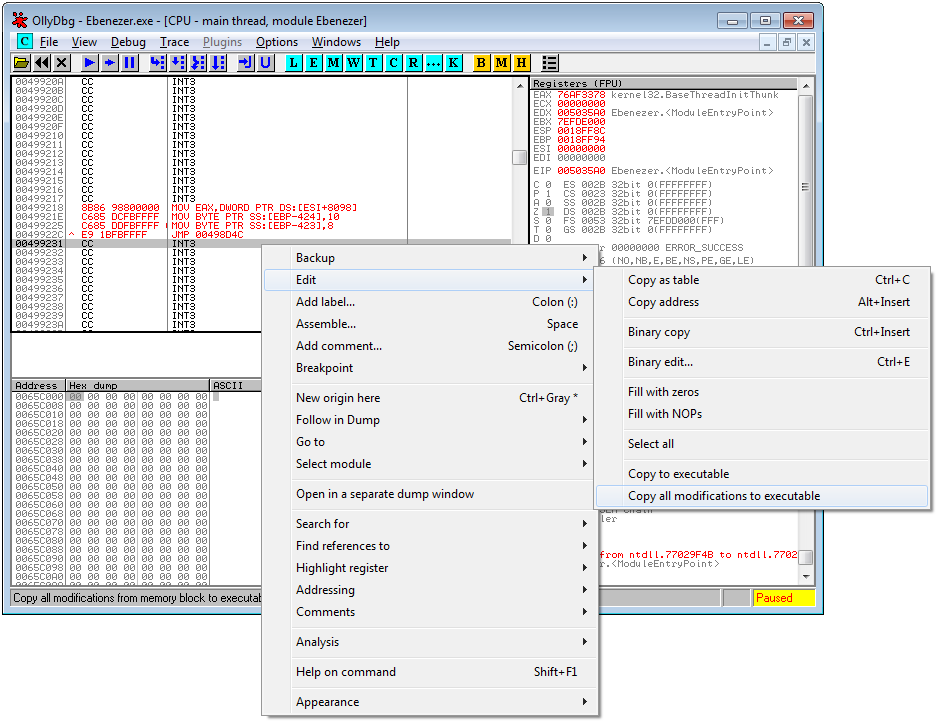Open Memory breakpoints with the yellow M icon
The image size is (940, 721).
(x=502, y=62)
